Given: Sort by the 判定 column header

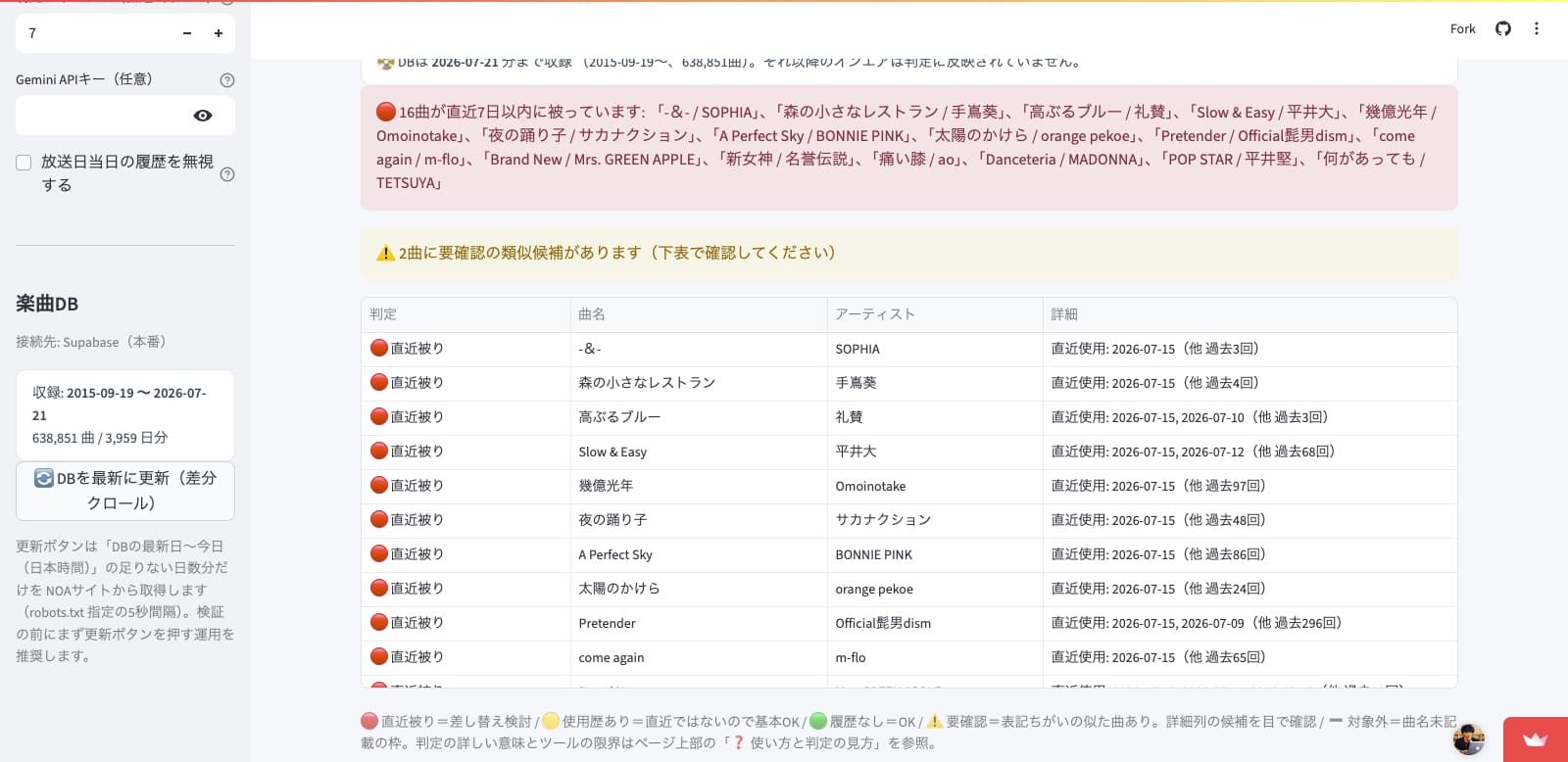Looking at the screenshot, I should click(x=465, y=314).
